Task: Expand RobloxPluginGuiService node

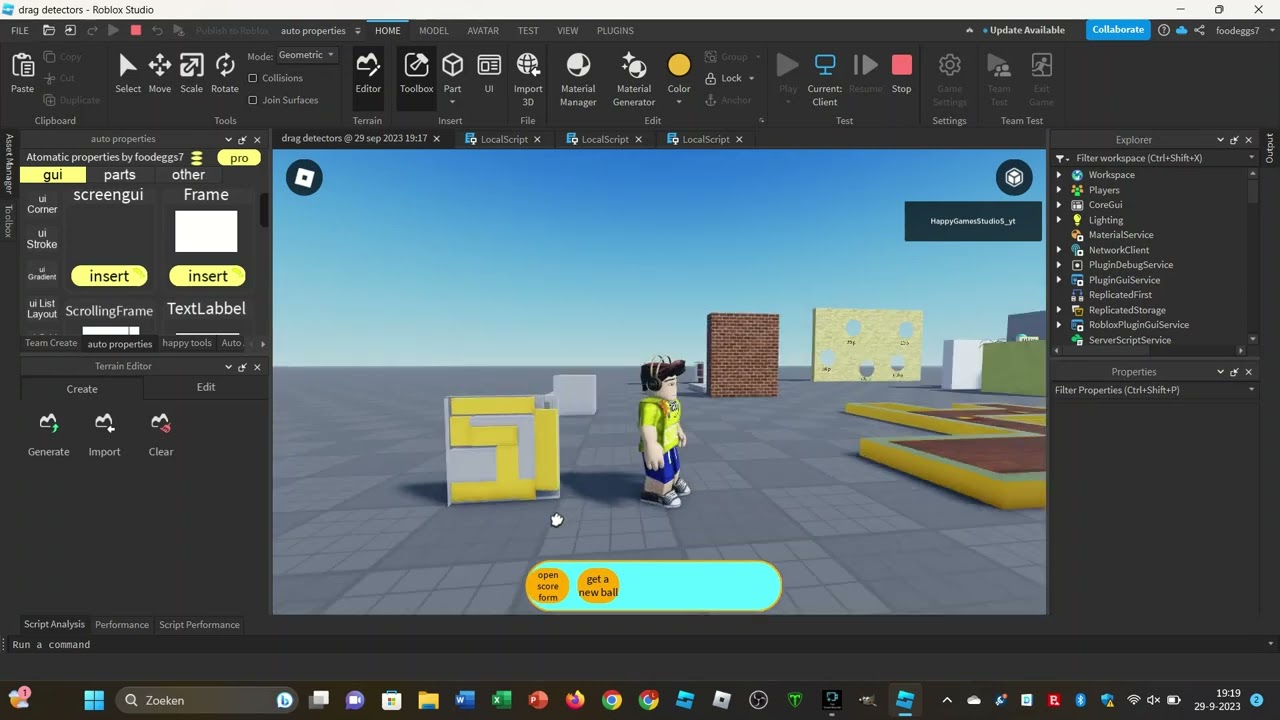Action: pyautogui.click(x=1059, y=325)
